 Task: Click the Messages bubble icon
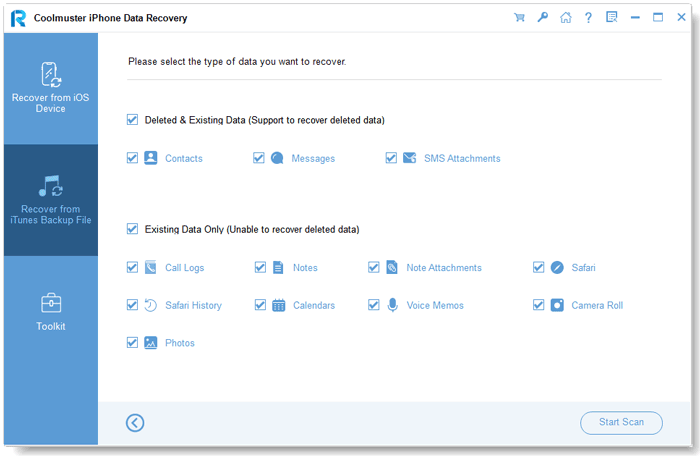pos(277,158)
